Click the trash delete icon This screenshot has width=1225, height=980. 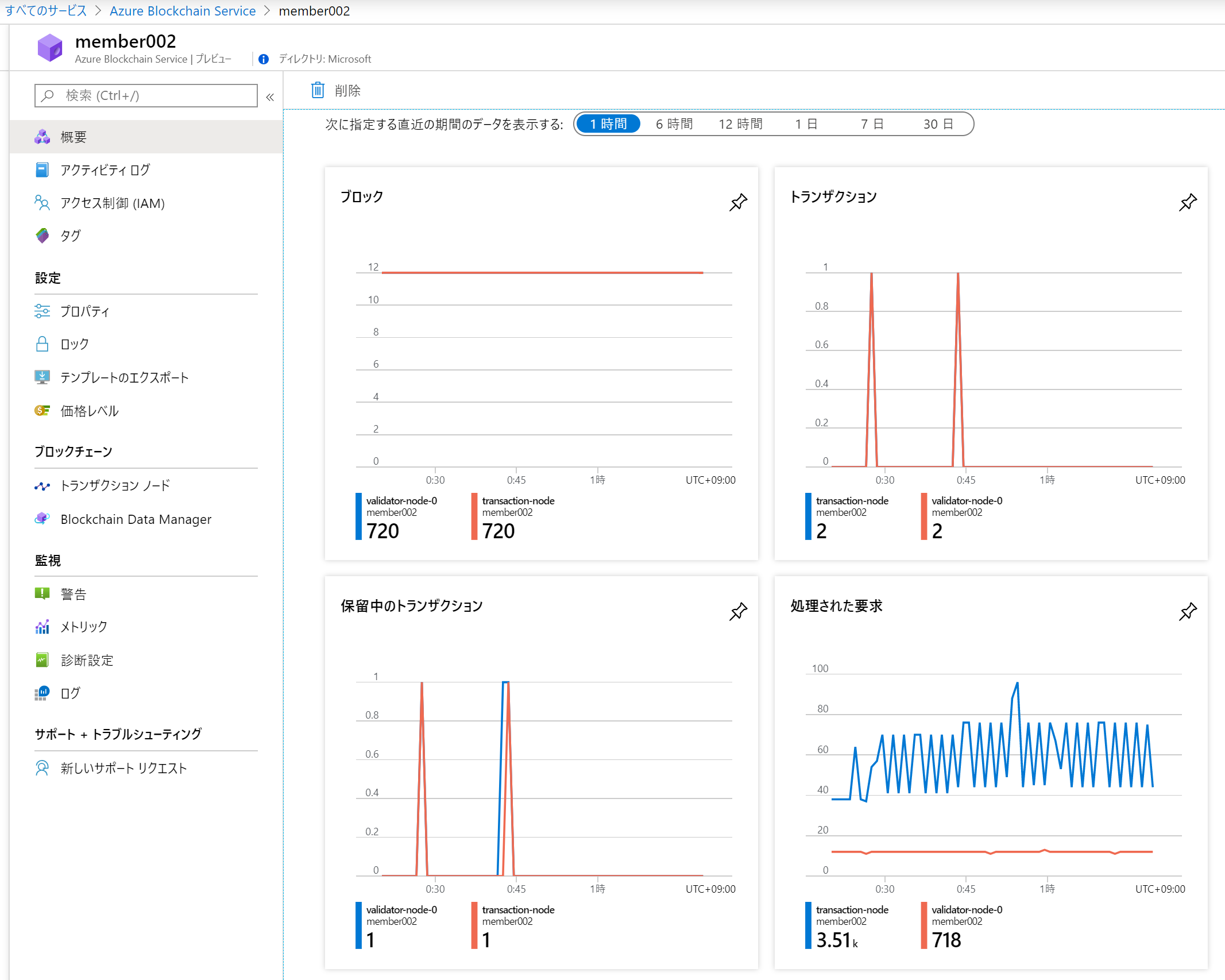318,90
